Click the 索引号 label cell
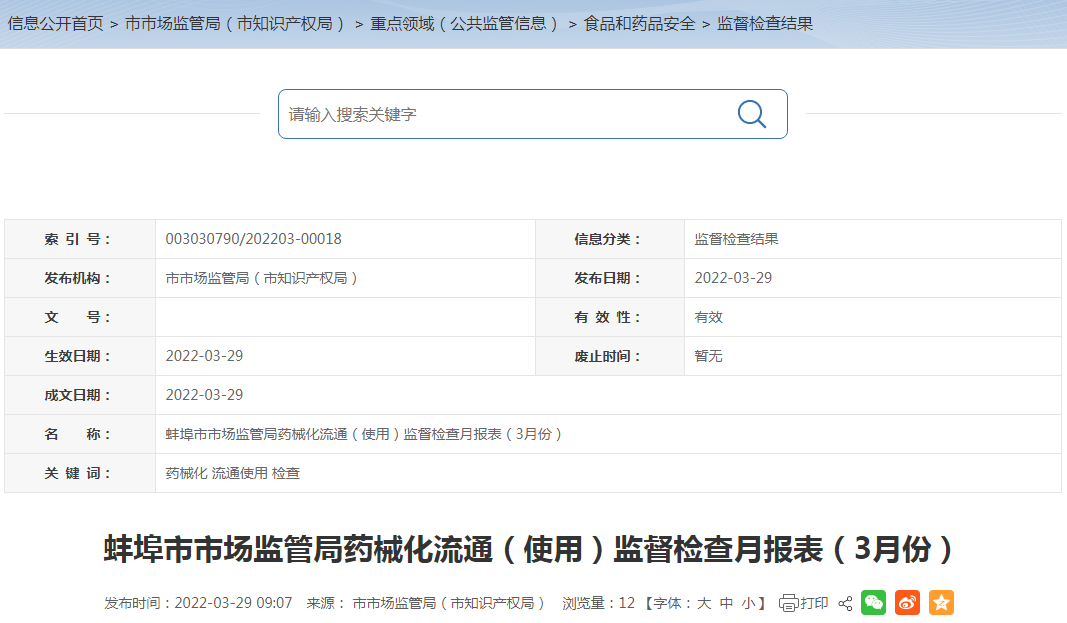Image resolution: width=1067 pixels, height=623 pixels. tap(80, 239)
